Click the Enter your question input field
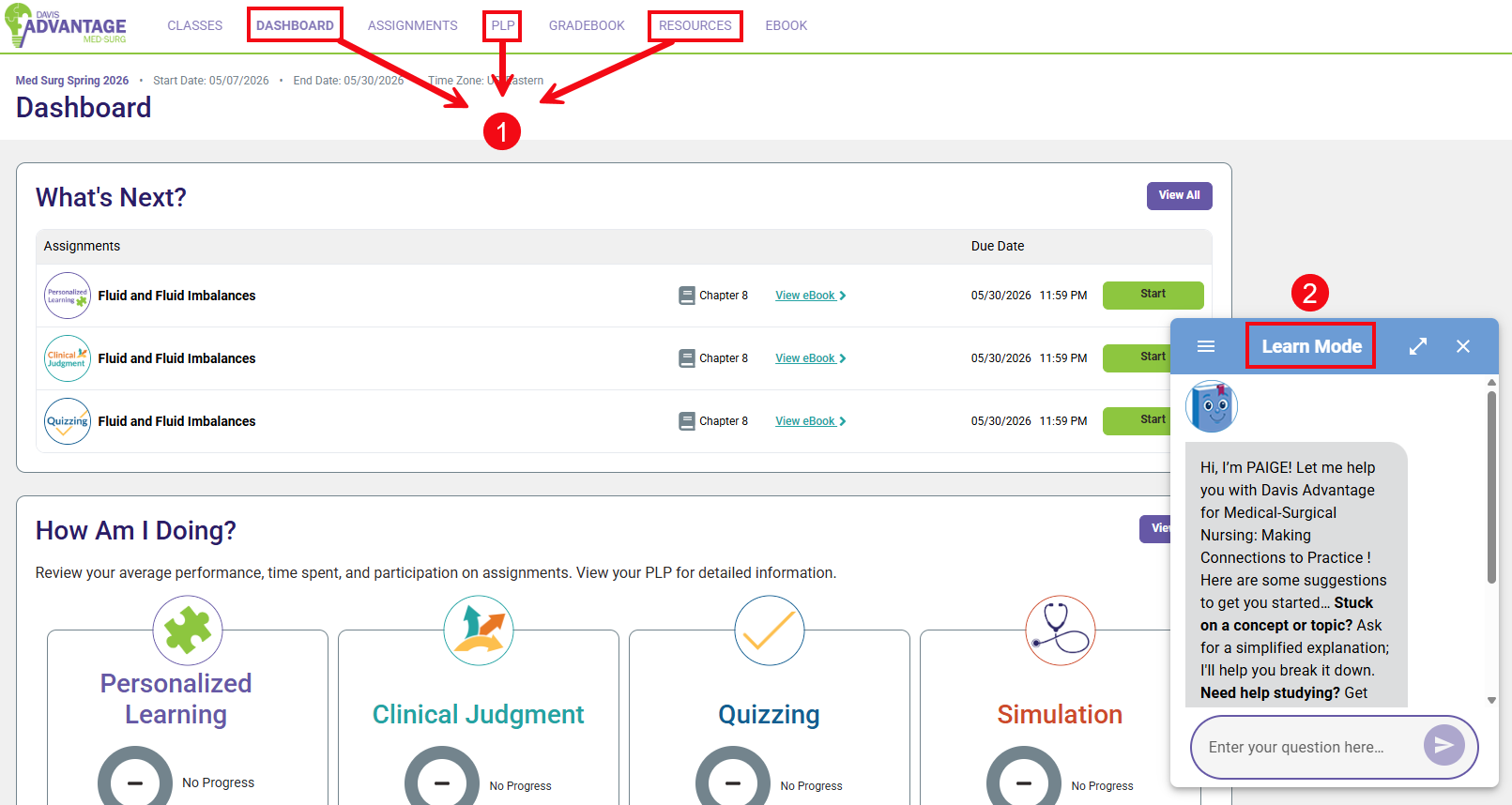The image size is (1512, 805). click(x=1306, y=747)
